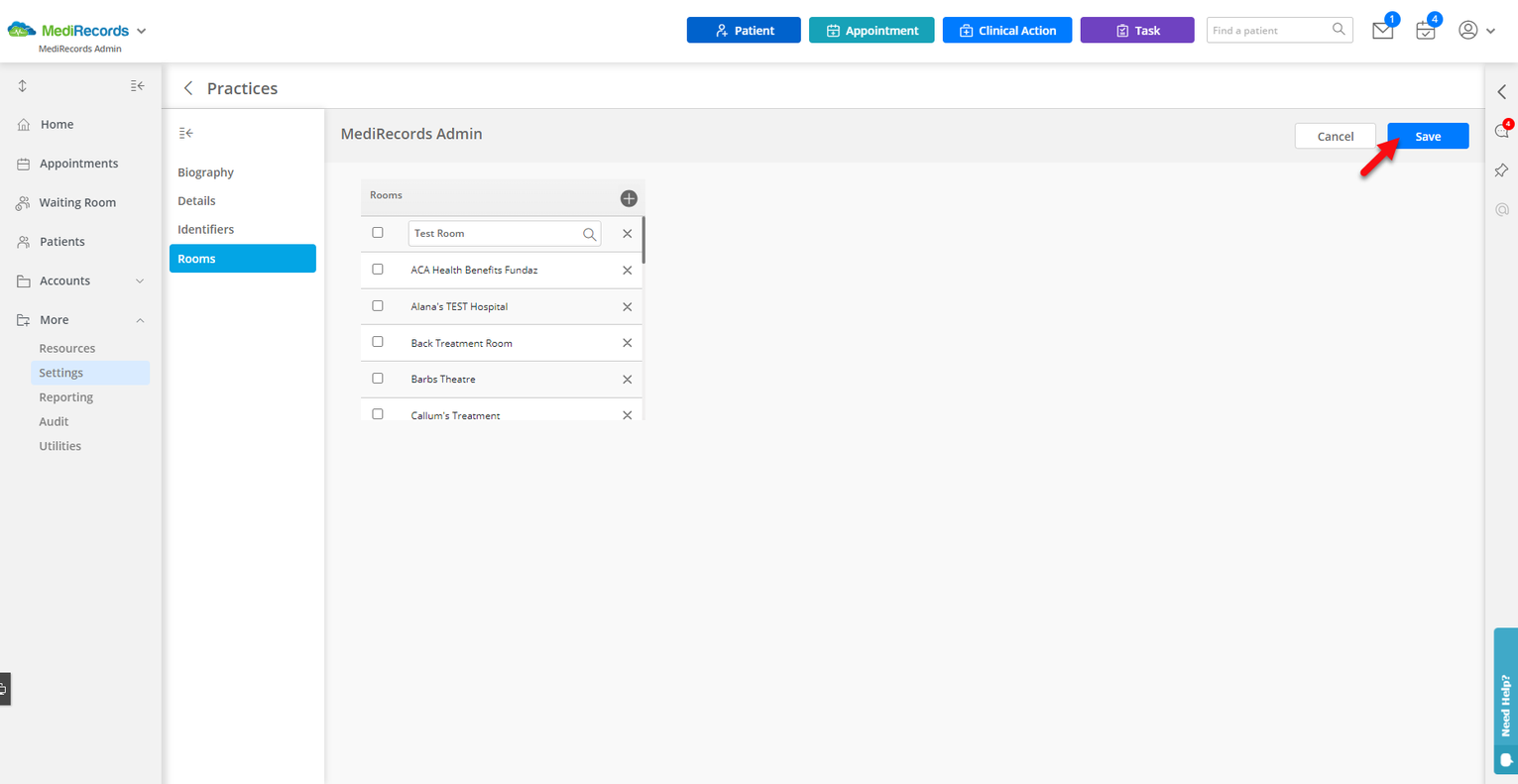Tick the Back Treatment Room checkbox
The height and width of the screenshot is (784, 1518).
point(378,342)
